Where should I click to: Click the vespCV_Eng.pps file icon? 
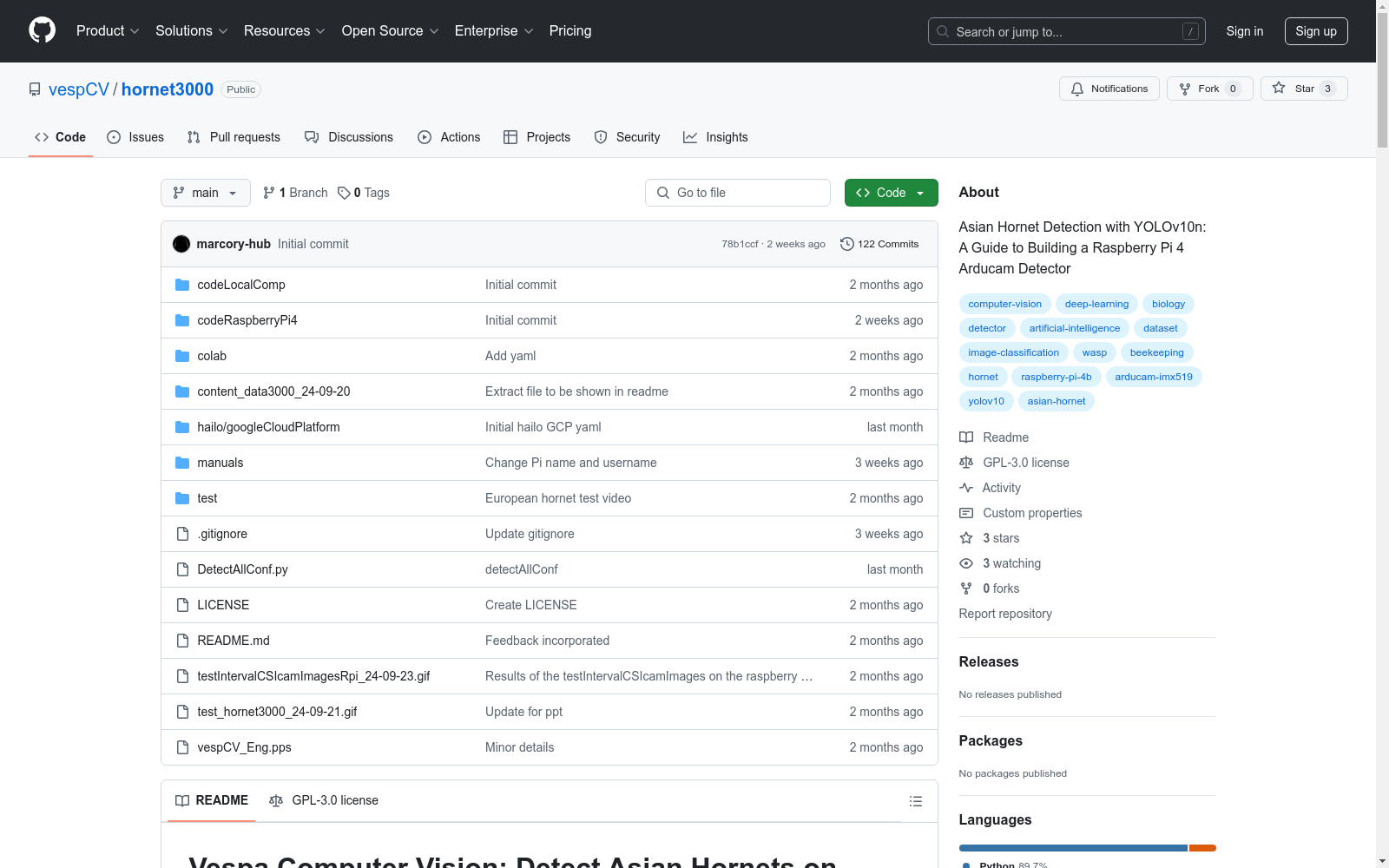point(182,747)
